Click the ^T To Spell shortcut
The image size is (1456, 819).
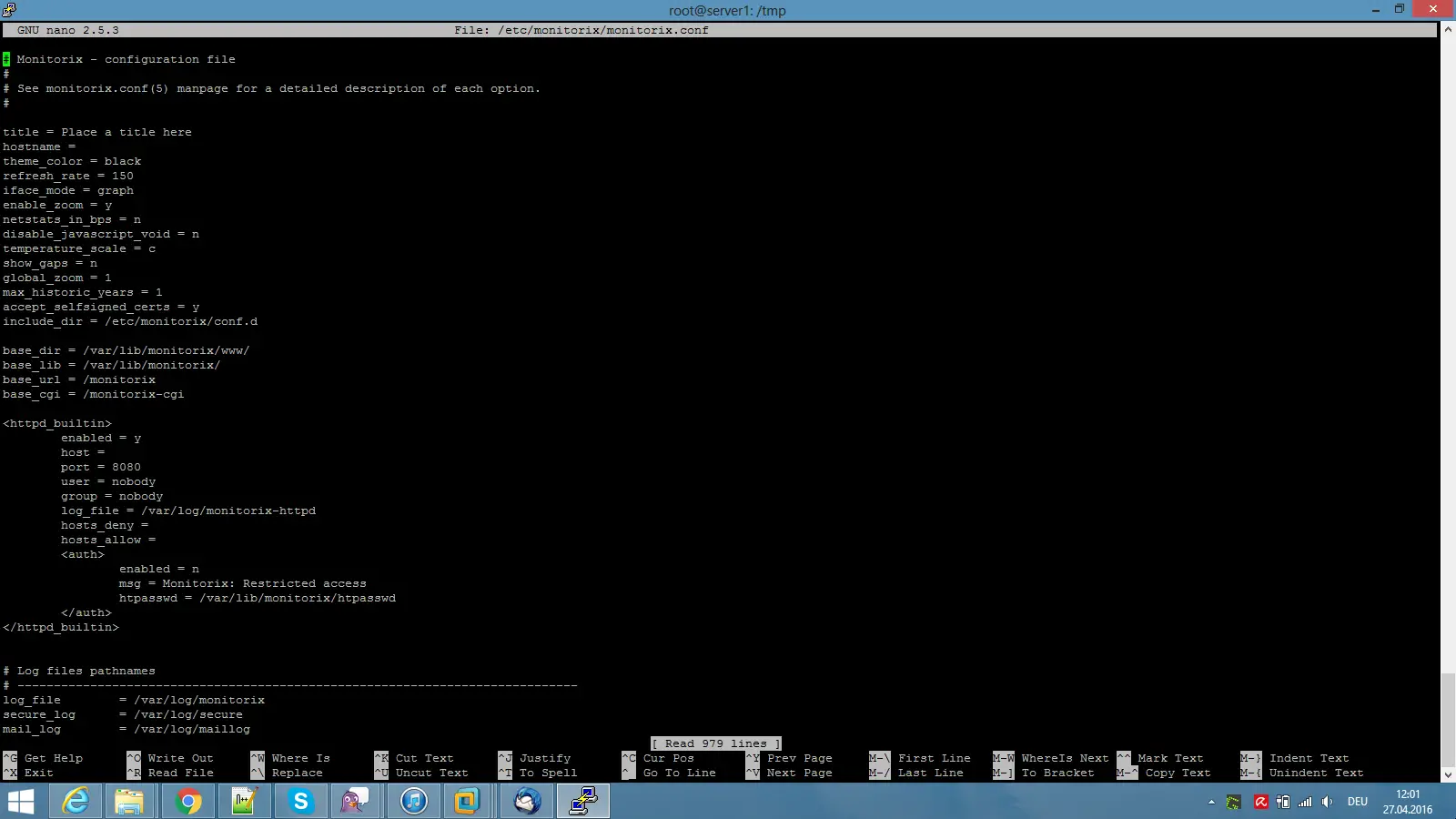(x=538, y=773)
